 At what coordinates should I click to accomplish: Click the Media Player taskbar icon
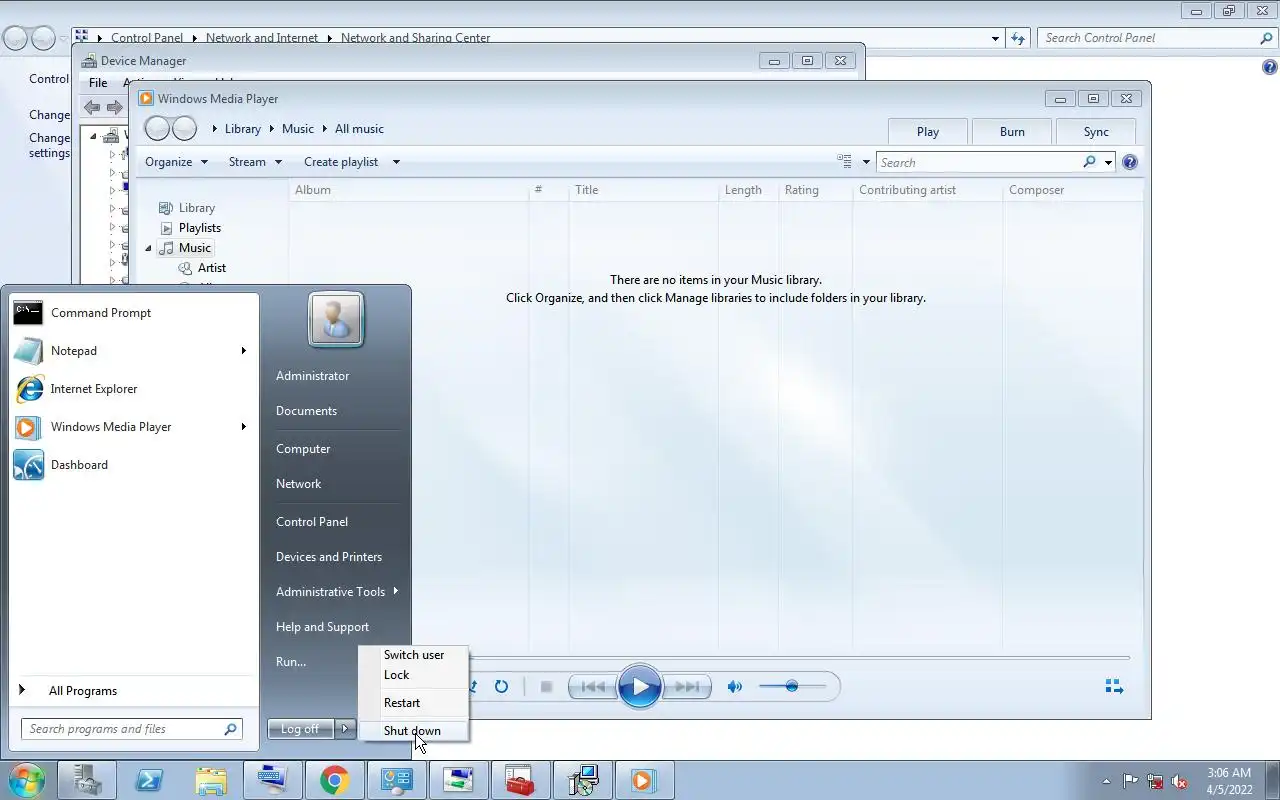coord(643,780)
